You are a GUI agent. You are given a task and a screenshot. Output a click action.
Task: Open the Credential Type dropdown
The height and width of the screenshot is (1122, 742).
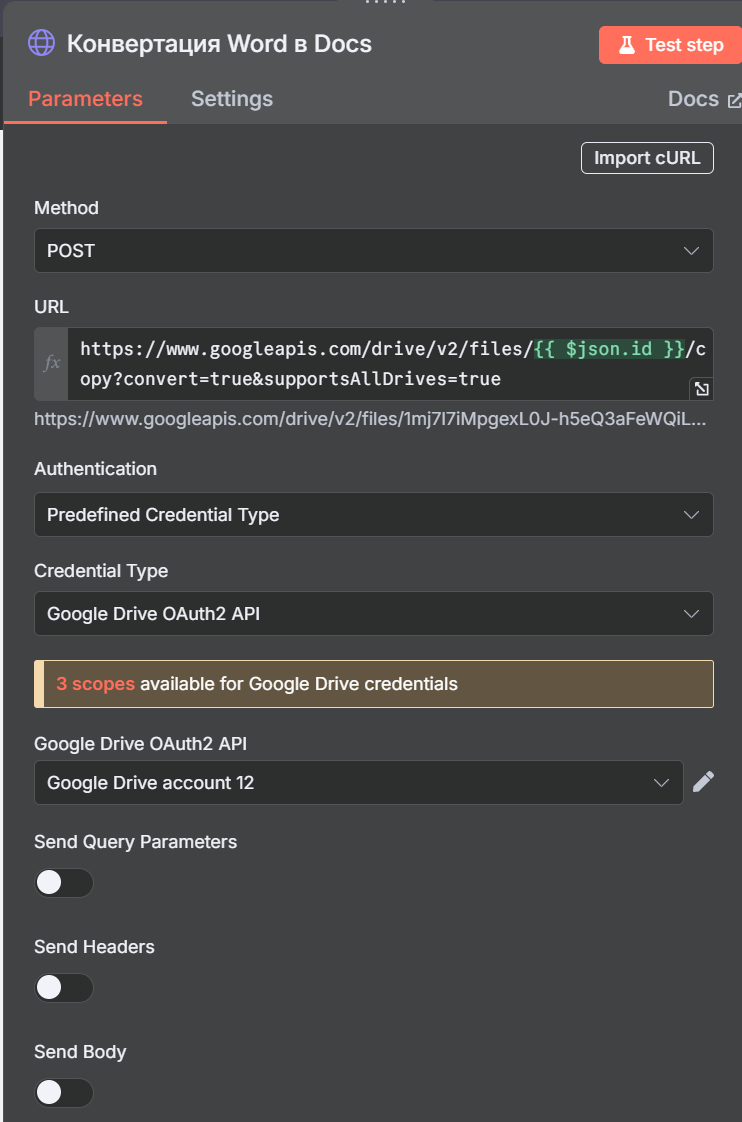click(374, 613)
